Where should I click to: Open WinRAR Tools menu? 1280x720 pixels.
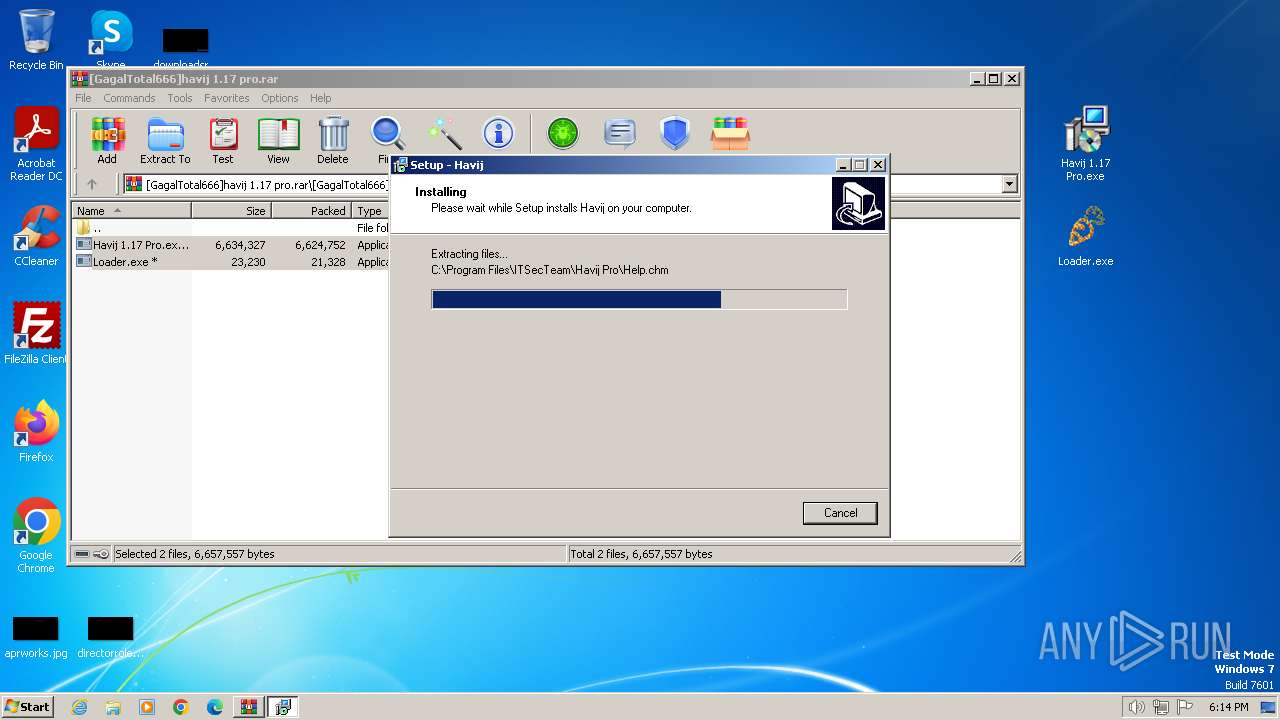(180, 98)
